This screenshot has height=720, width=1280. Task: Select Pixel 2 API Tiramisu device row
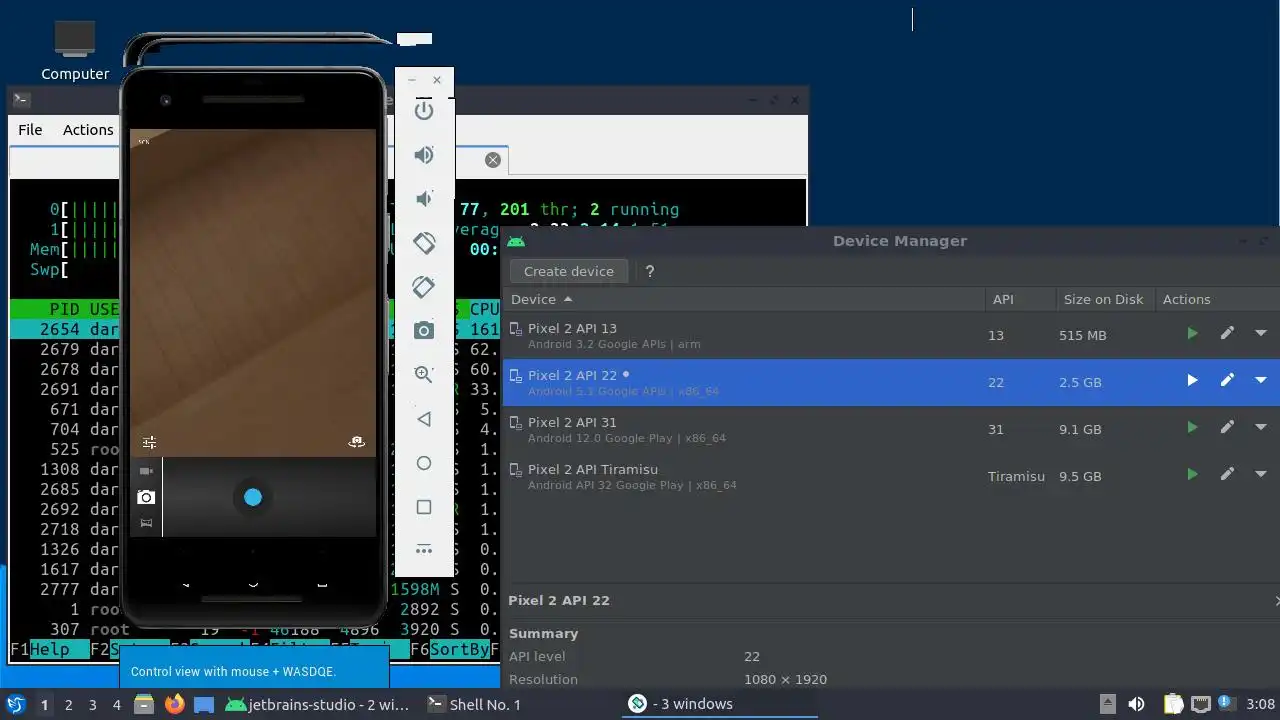tap(890, 476)
